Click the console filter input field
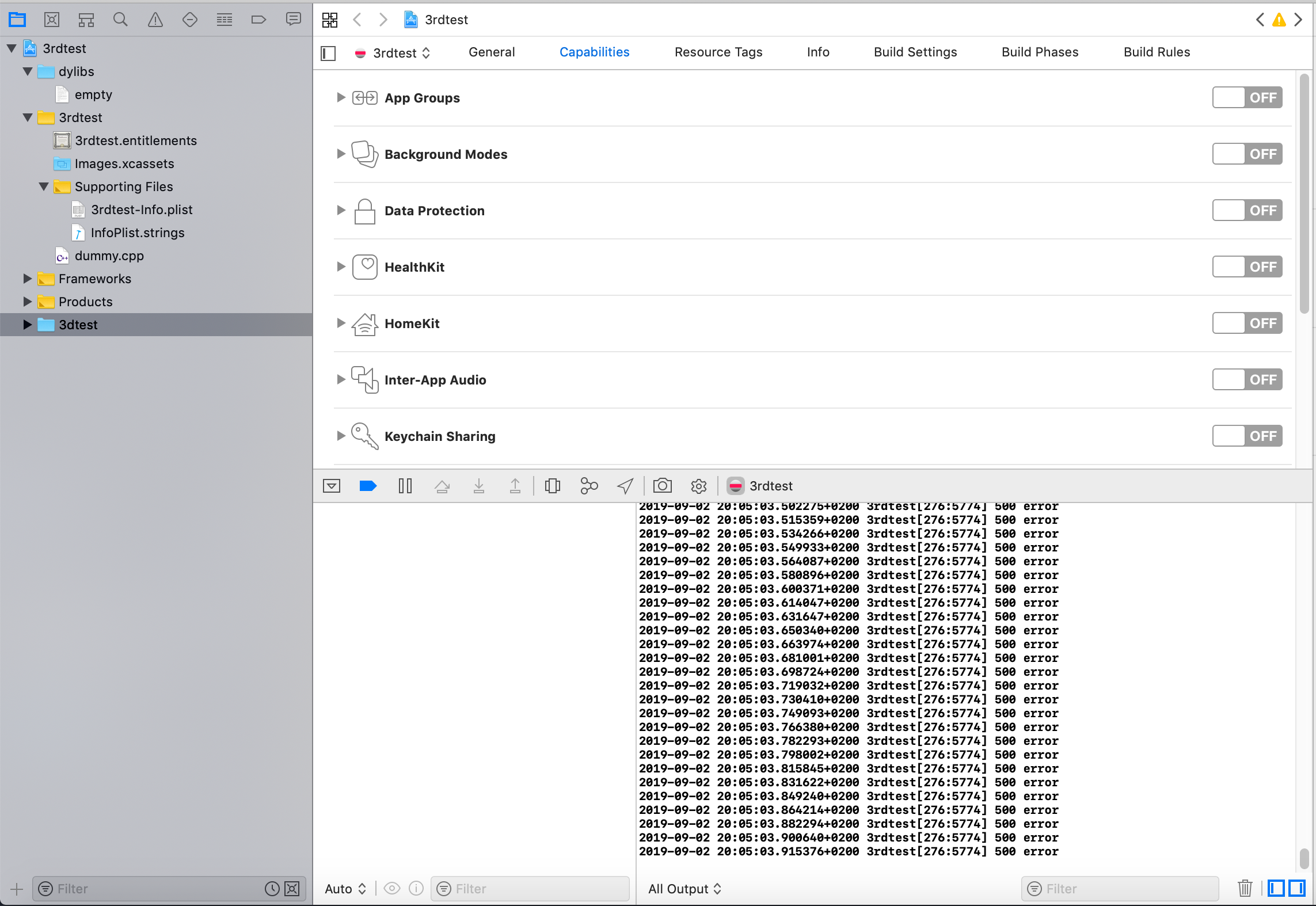1316x906 pixels. [x=1119, y=888]
